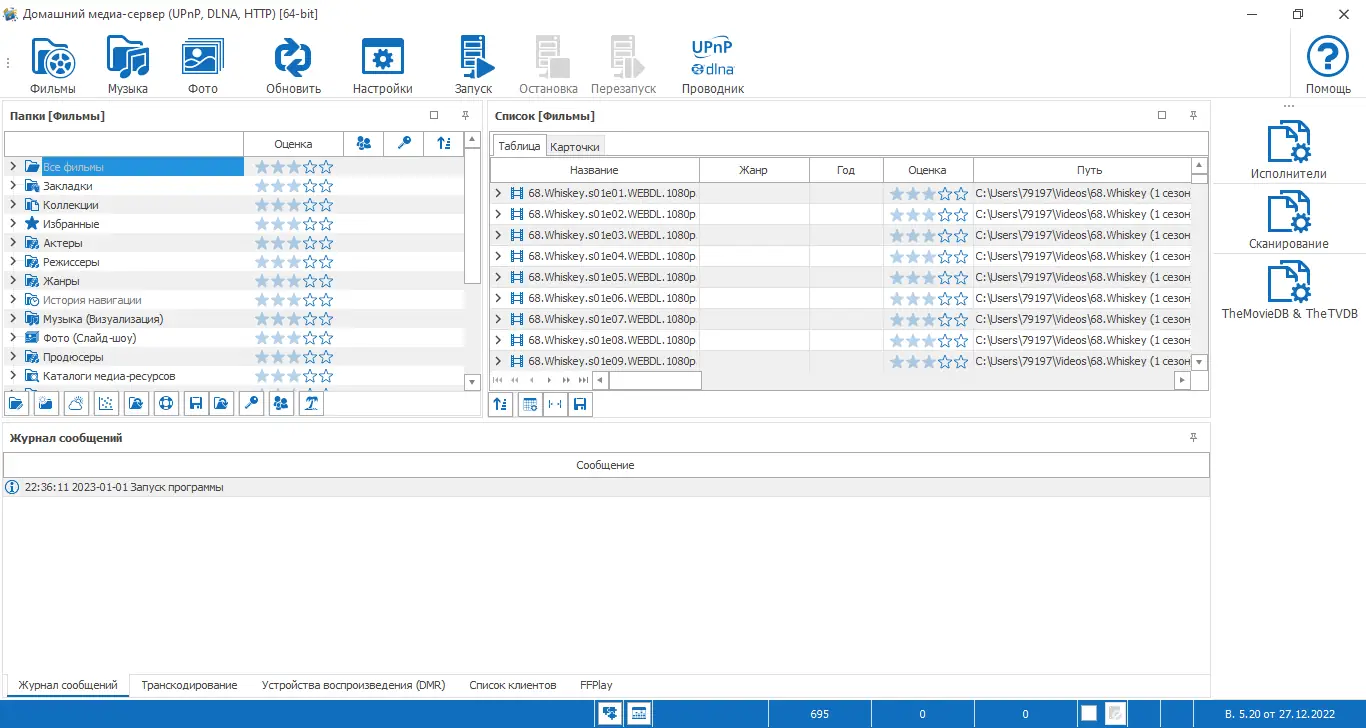Expand the 68.Whiskey.s01e01 row
The height and width of the screenshot is (728, 1366).
pos(499,193)
